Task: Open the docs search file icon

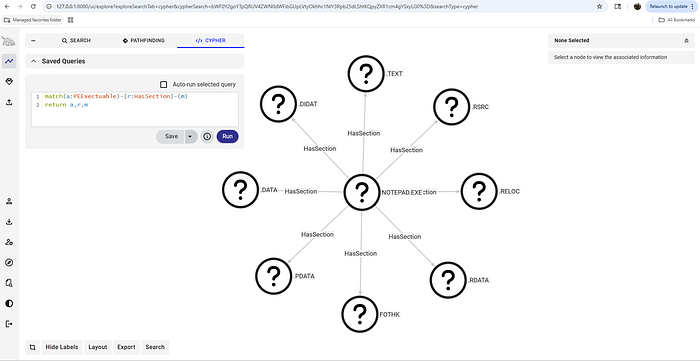Action: (x=9, y=283)
